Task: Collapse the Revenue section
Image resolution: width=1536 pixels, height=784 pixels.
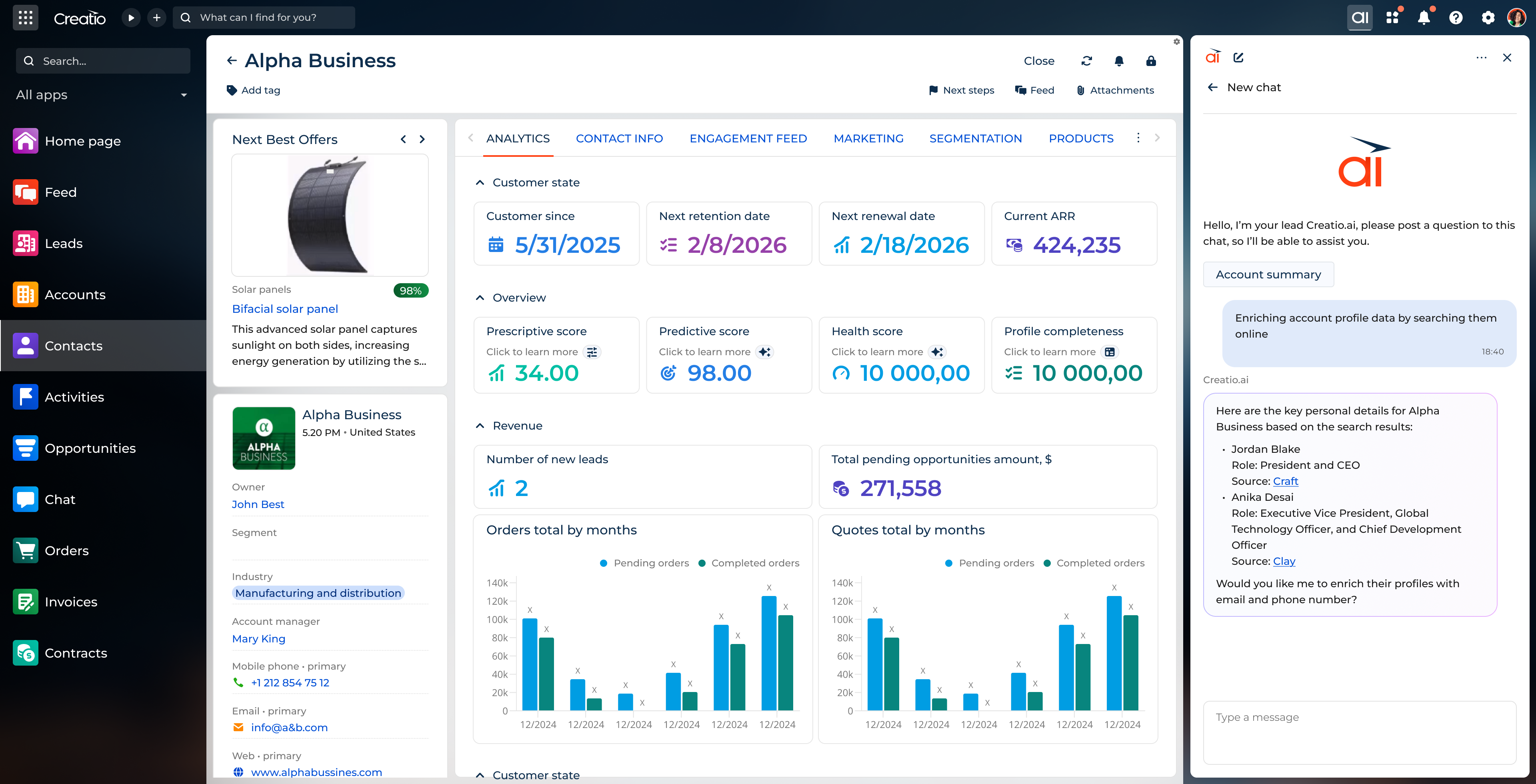Action: coord(480,425)
